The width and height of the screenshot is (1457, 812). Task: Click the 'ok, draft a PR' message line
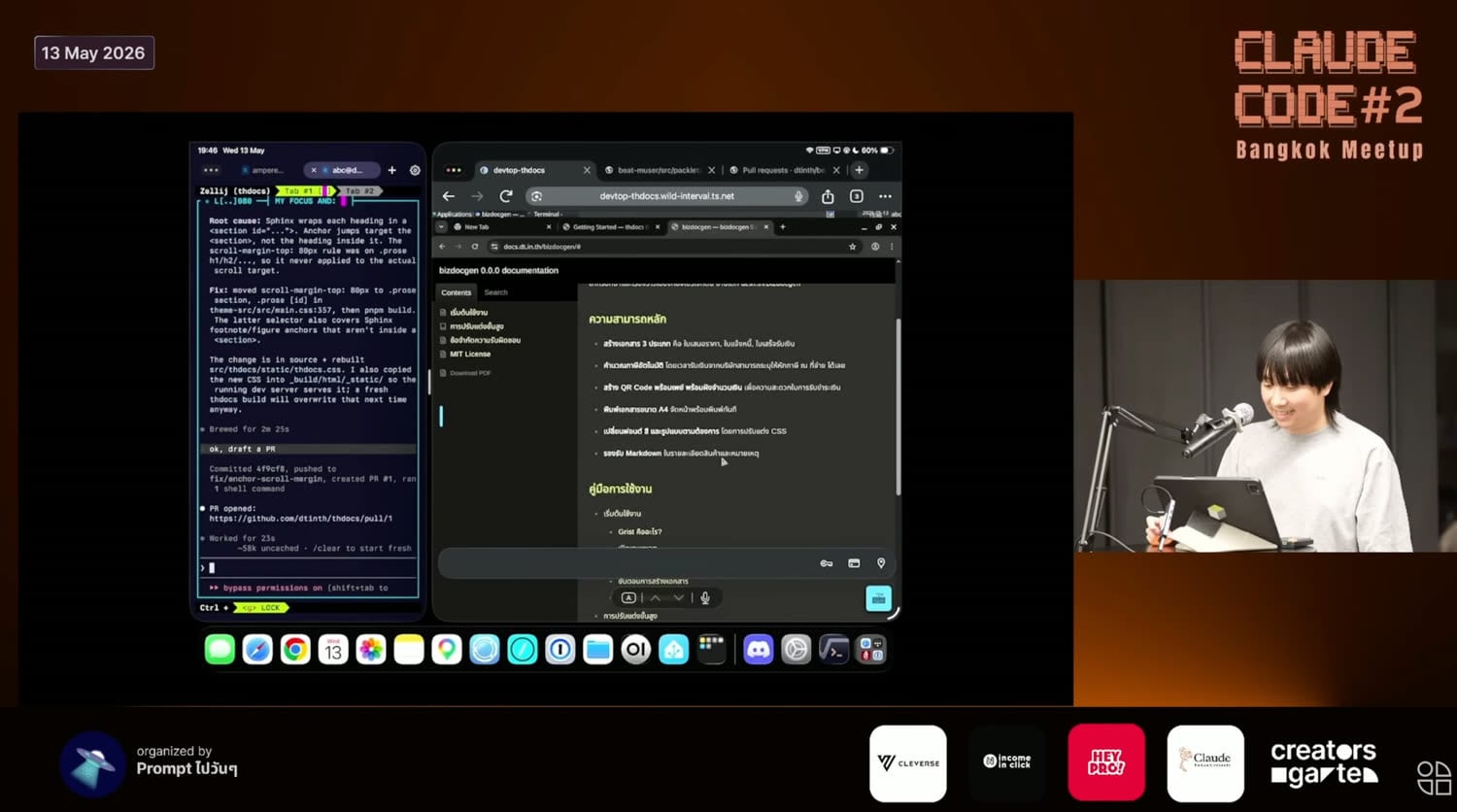point(309,449)
